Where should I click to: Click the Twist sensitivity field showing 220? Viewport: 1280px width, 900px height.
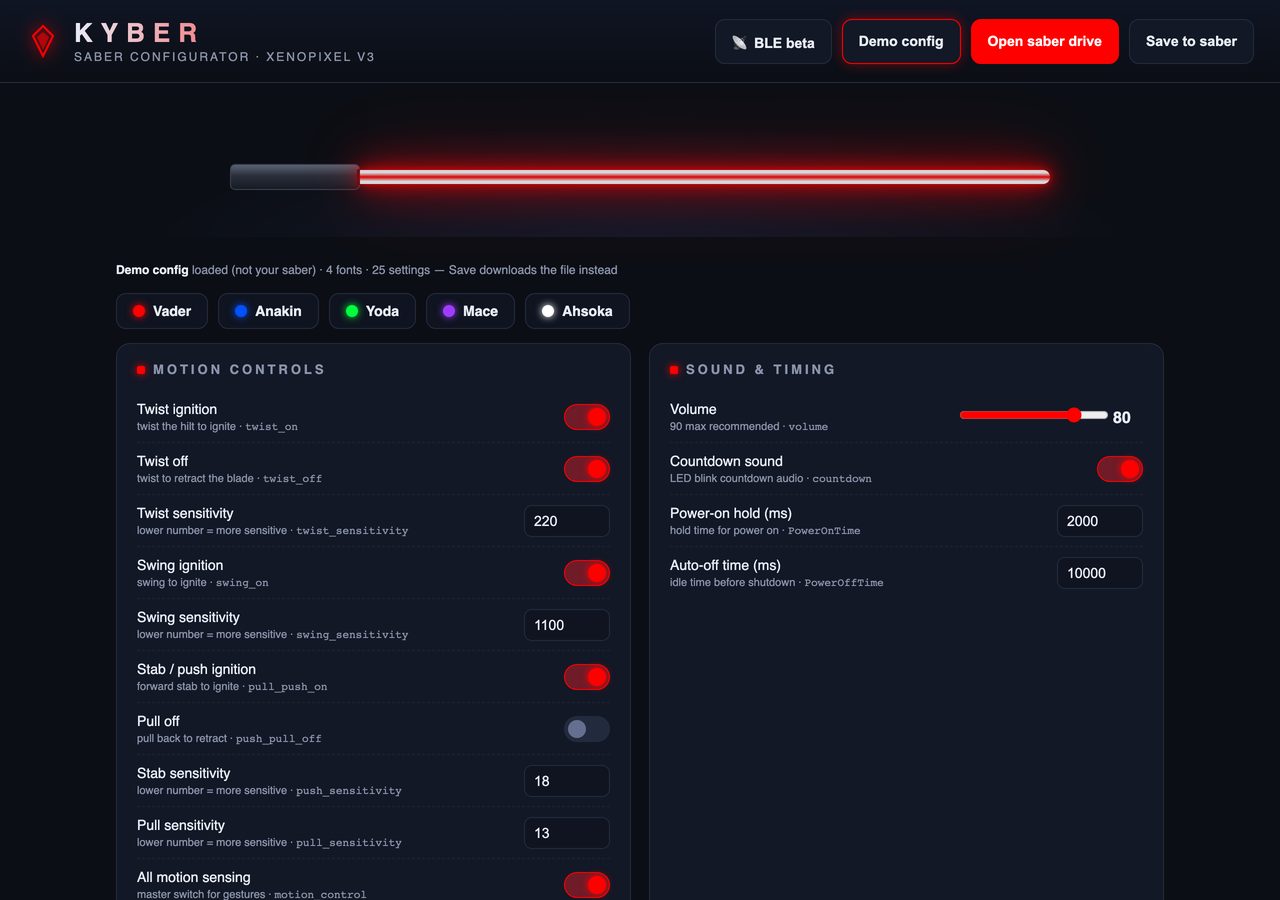click(x=567, y=521)
